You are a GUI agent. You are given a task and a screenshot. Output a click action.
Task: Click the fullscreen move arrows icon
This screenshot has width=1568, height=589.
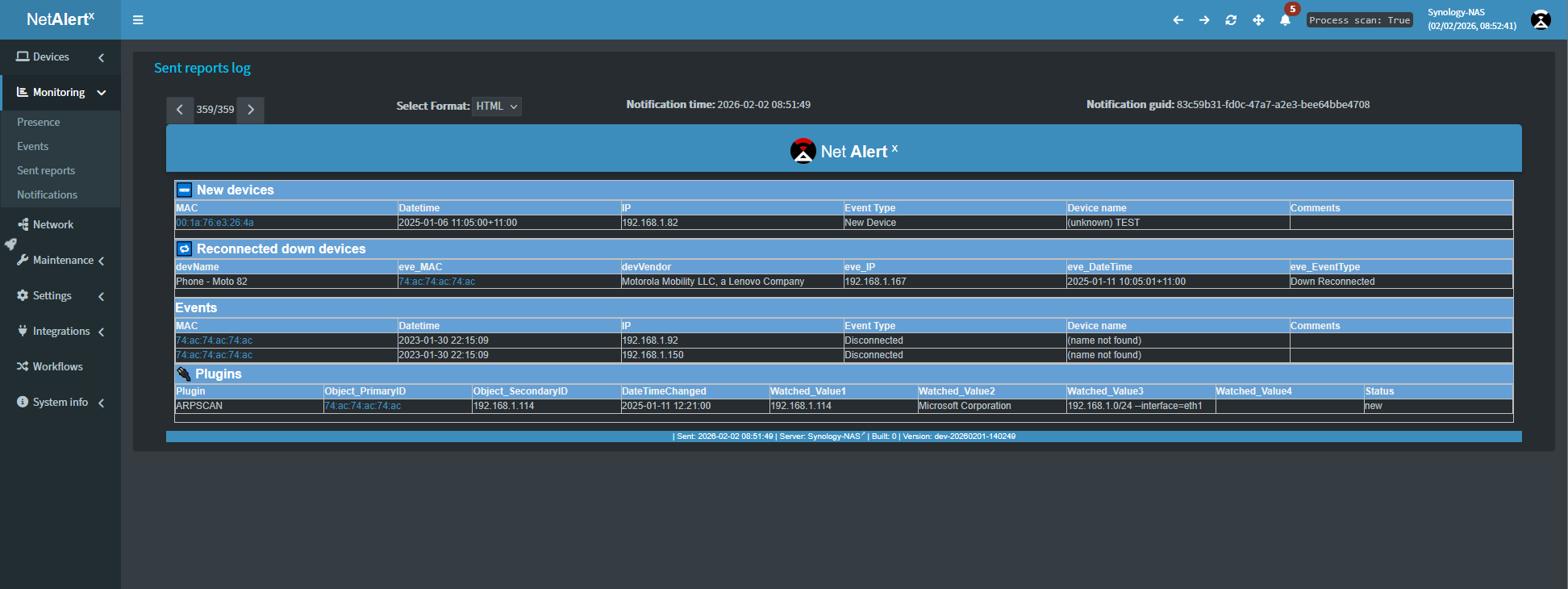coord(1258,20)
